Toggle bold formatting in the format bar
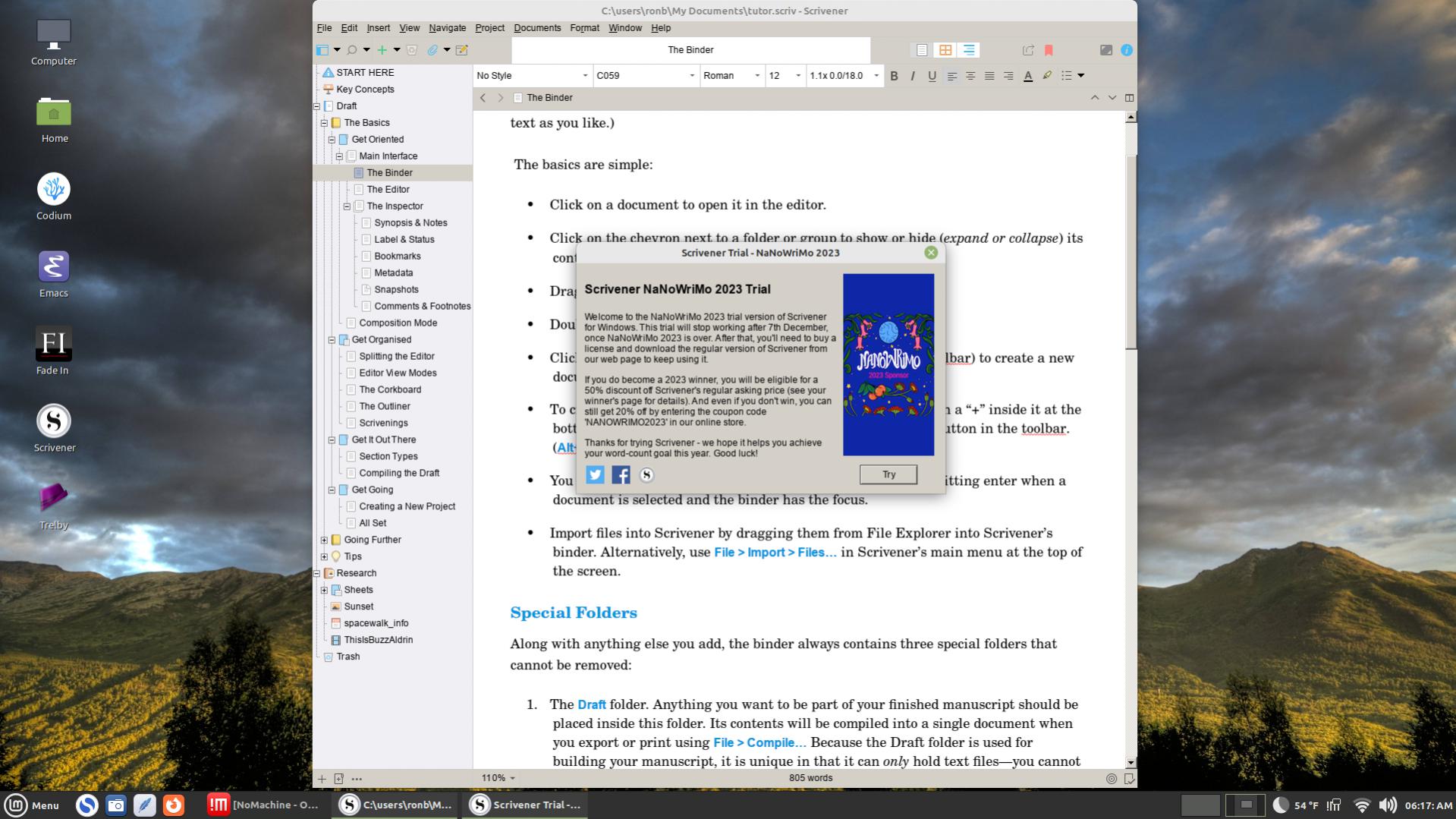This screenshot has height=819, width=1456. click(x=894, y=76)
